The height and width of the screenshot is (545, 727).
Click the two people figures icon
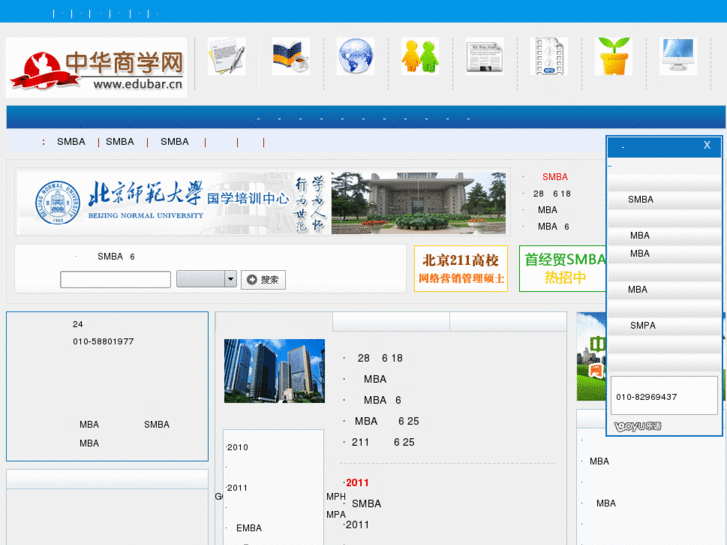tap(420, 57)
